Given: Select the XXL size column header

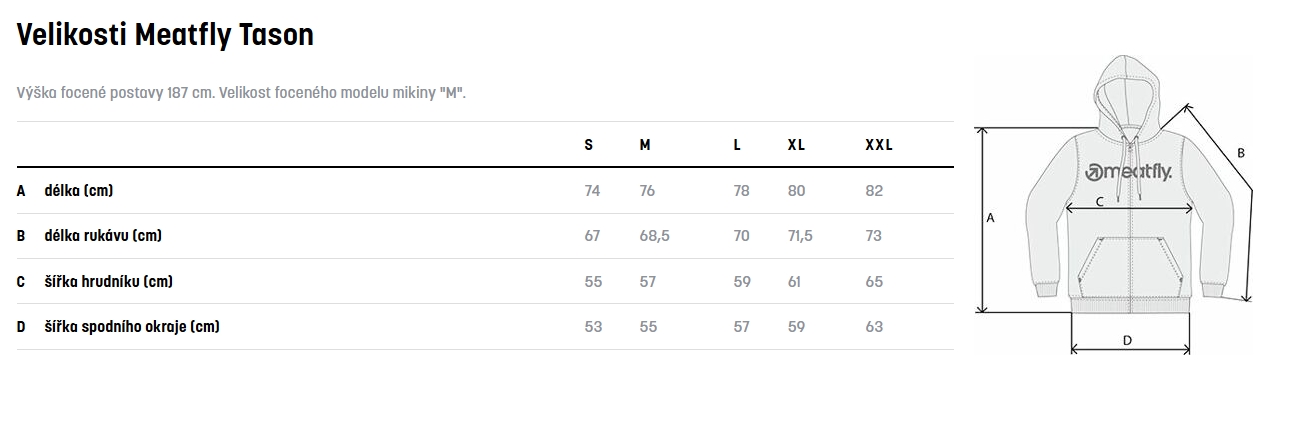Looking at the screenshot, I should (879, 145).
